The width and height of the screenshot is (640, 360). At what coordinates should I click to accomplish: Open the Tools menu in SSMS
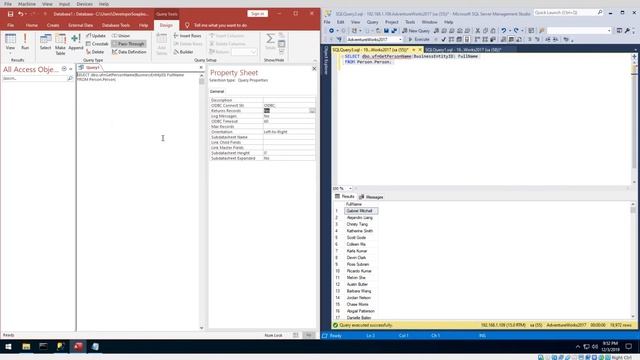tap(410, 22)
